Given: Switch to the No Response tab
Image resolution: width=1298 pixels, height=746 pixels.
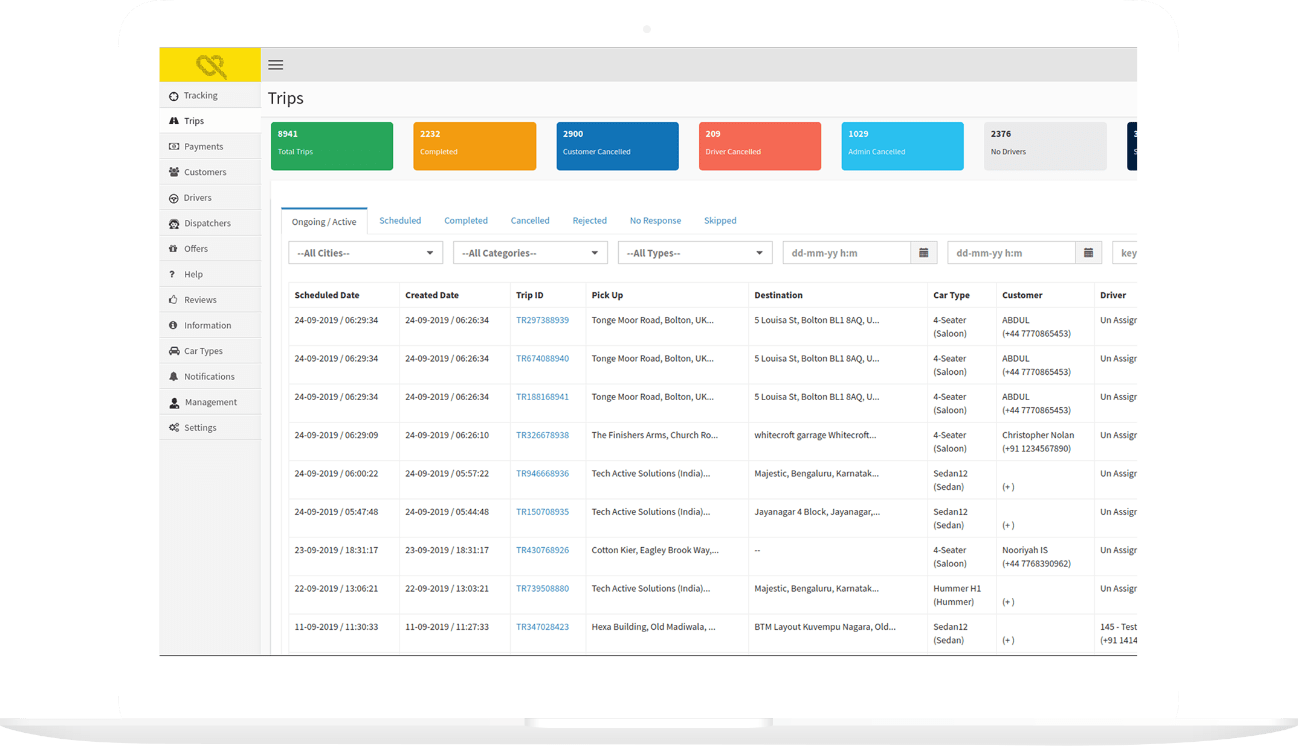Looking at the screenshot, I should click(656, 221).
